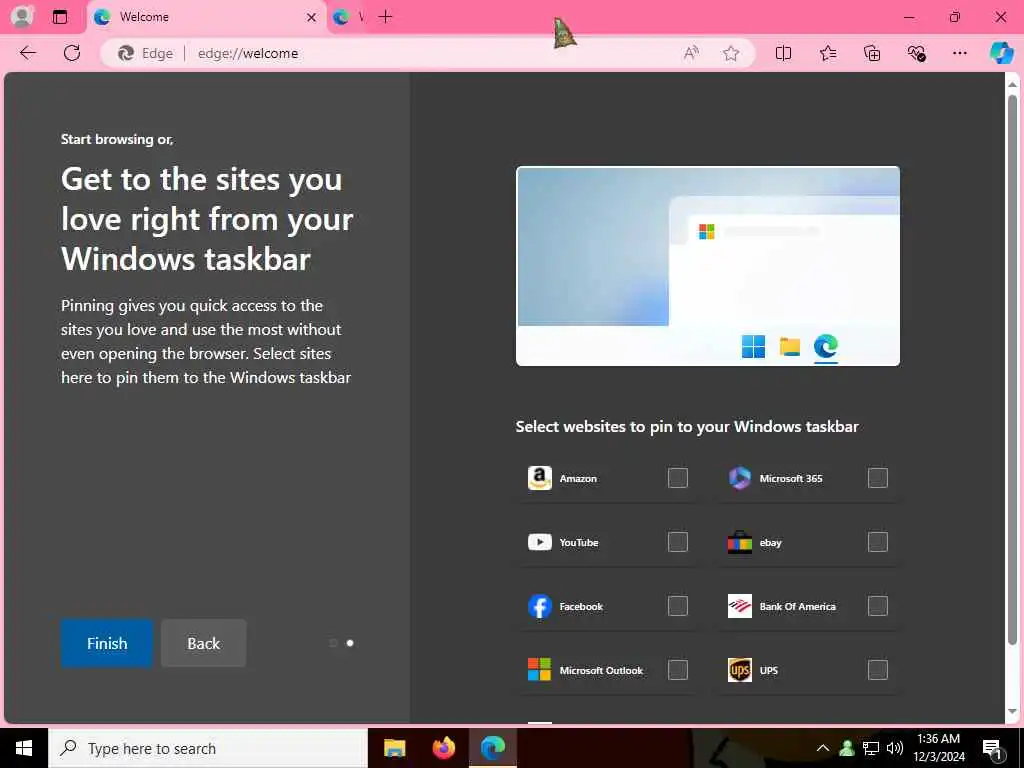The height and width of the screenshot is (768, 1024).
Task: Click the Amazon label text
Action: coord(578,479)
